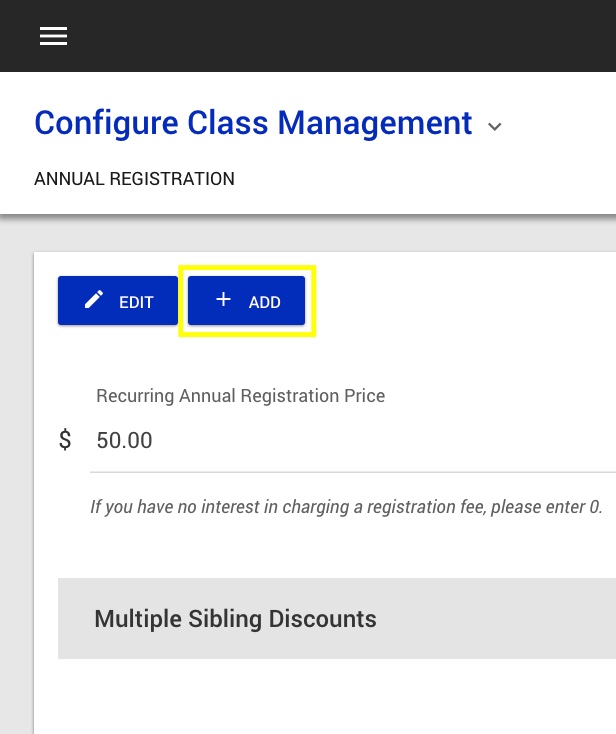Click the pencil icon on Edit button
Viewport: 616px width, 734px height.
(94, 300)
